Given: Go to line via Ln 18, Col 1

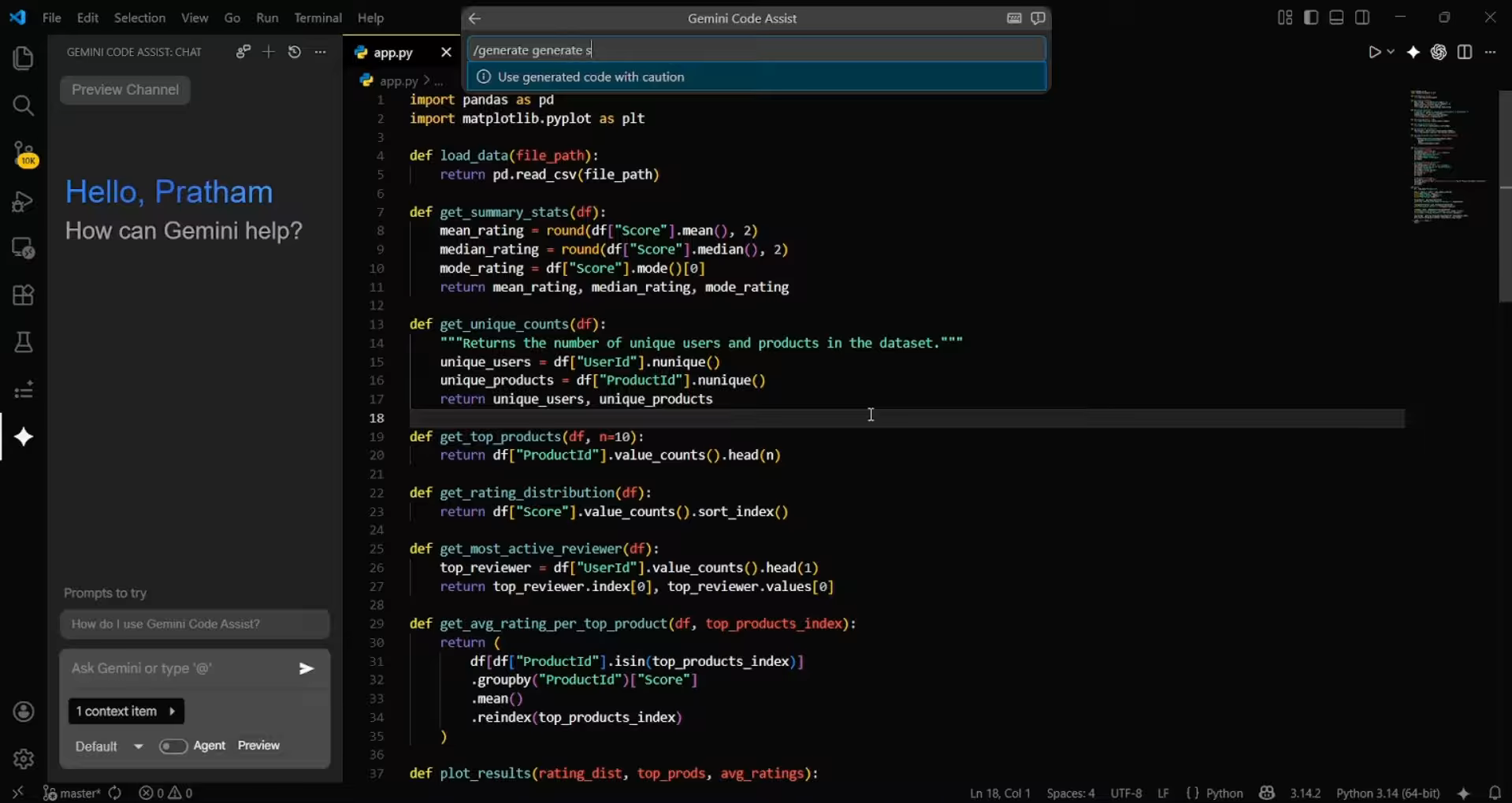Looking at the screenshot, I should pos(1000,794).
